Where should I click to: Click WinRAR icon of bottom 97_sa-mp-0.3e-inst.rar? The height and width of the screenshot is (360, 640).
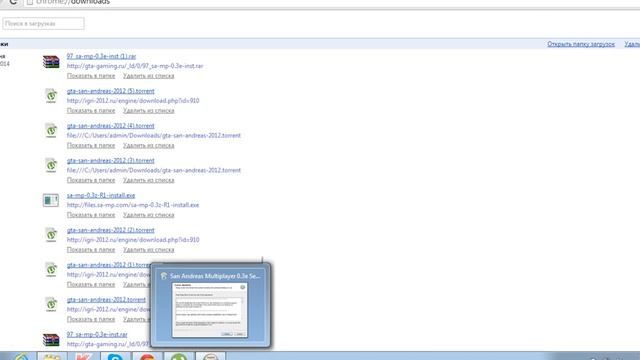coord(51,340)
